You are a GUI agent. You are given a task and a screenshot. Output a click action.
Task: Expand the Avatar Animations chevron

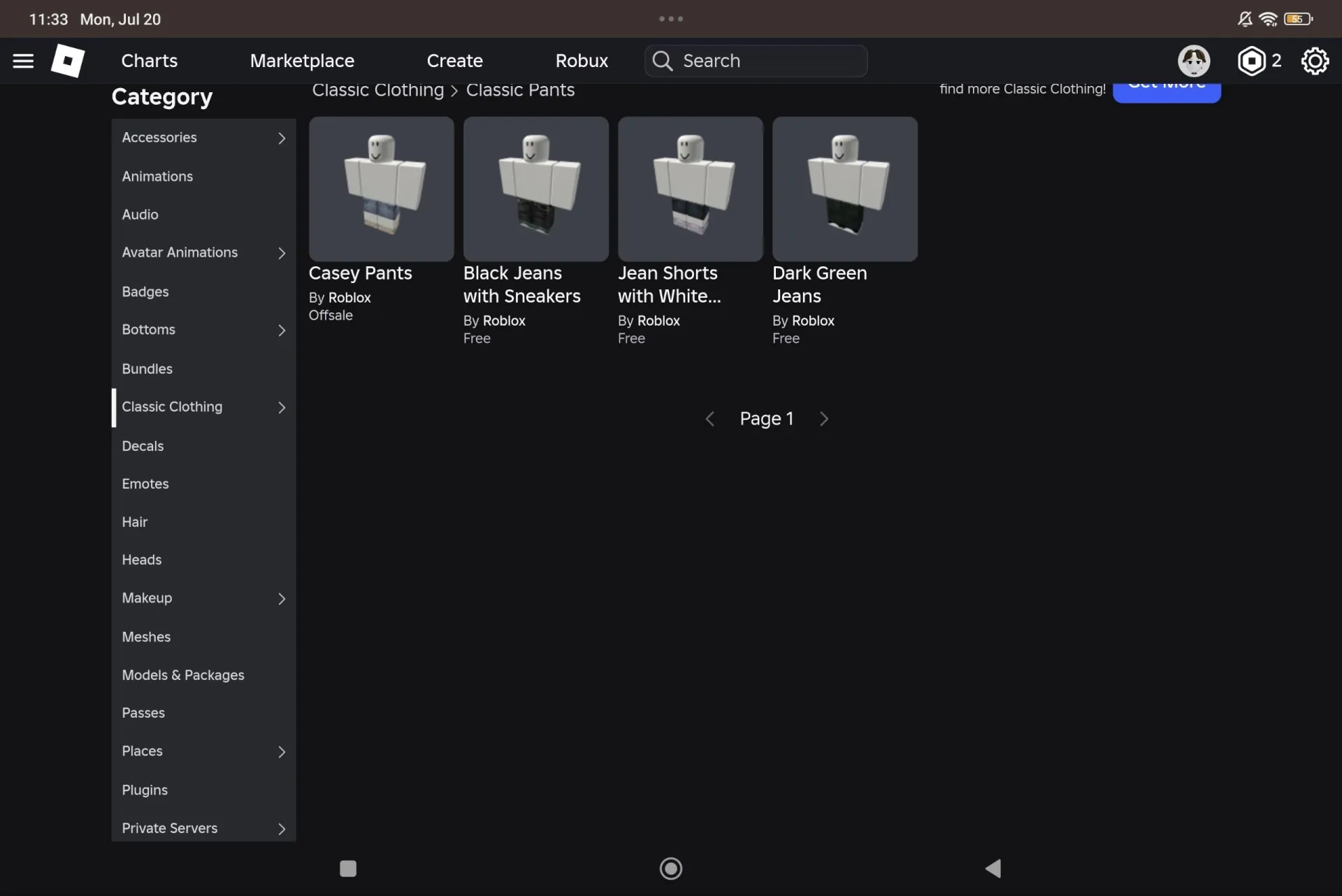pos(282,253)
